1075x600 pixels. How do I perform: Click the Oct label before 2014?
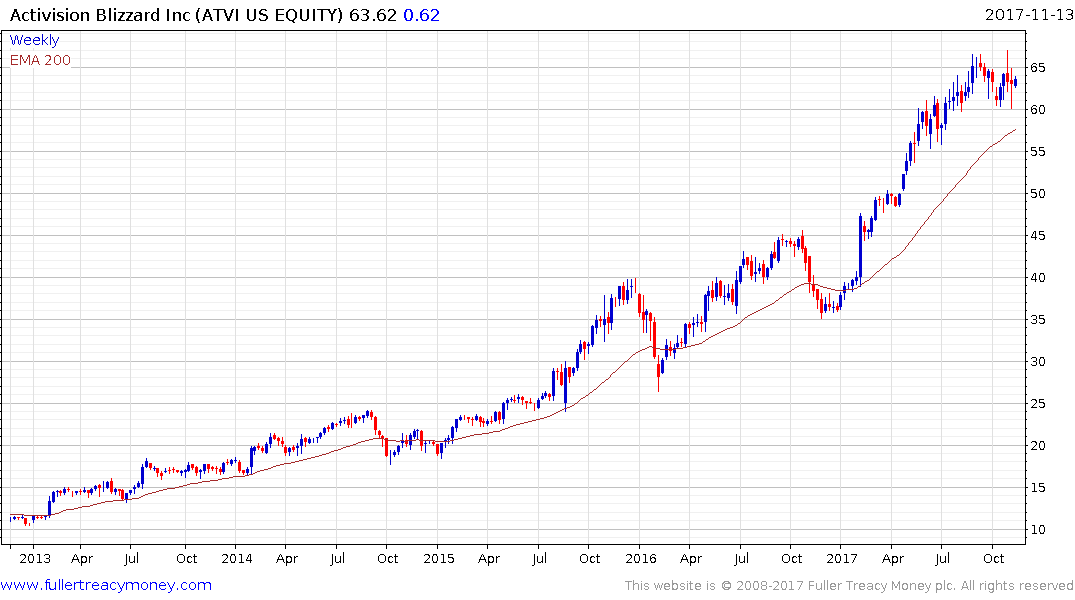point(186,558)
